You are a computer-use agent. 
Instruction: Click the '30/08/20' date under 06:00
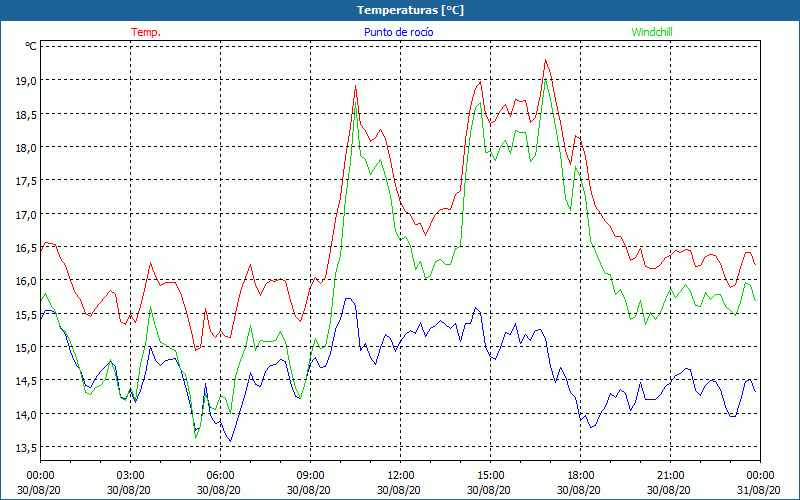click(x=218, y=490)
